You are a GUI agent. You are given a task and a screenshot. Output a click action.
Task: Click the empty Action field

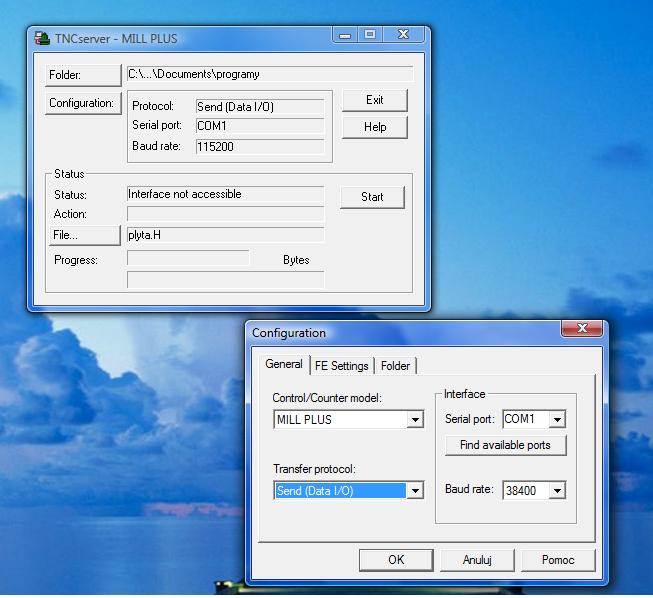pyautogui.click(x=225, y=214)
